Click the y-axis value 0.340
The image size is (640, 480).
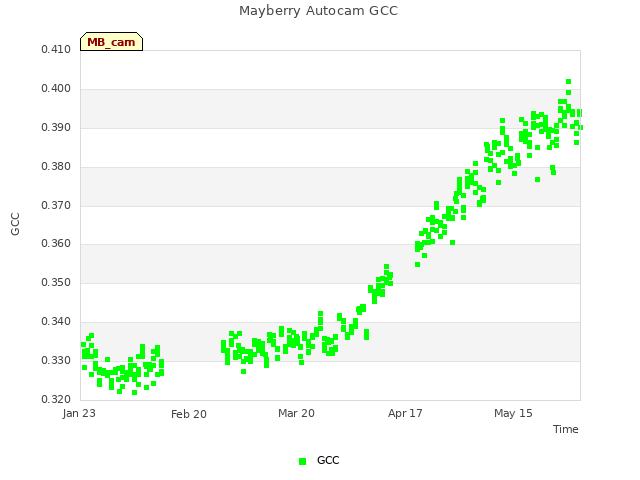click(x=56, y=322)
